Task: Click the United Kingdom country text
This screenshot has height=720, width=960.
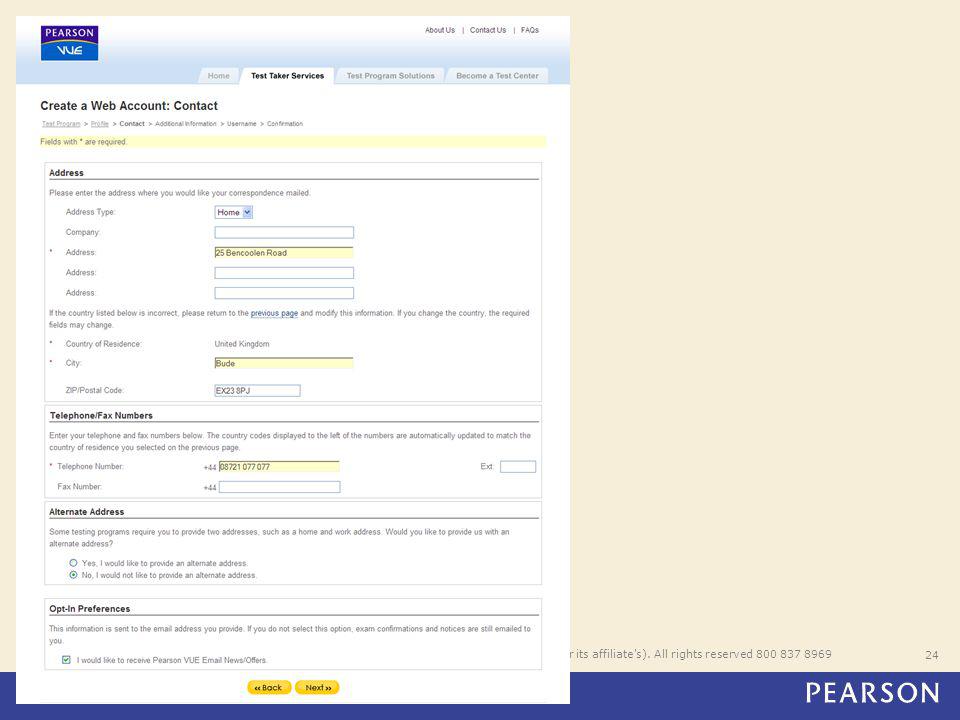Action: pos(242,344)
